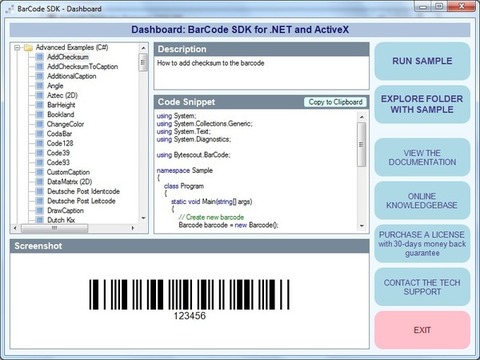Screen dimensions: 480x360
Task: Open the ONLINE KNOWLEDGEBASE
Action: click(422, 201)
